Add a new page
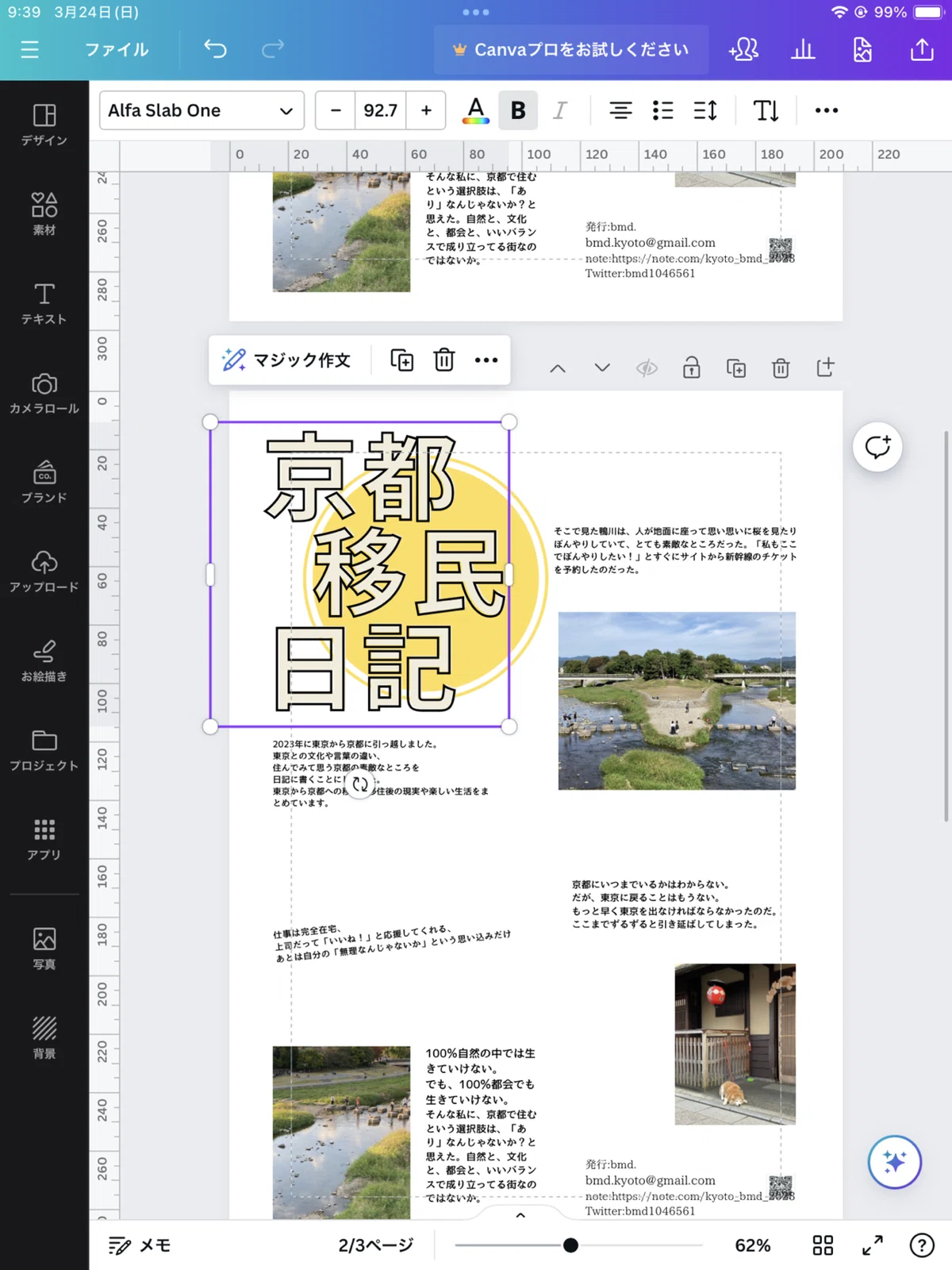 pos(825,367)
